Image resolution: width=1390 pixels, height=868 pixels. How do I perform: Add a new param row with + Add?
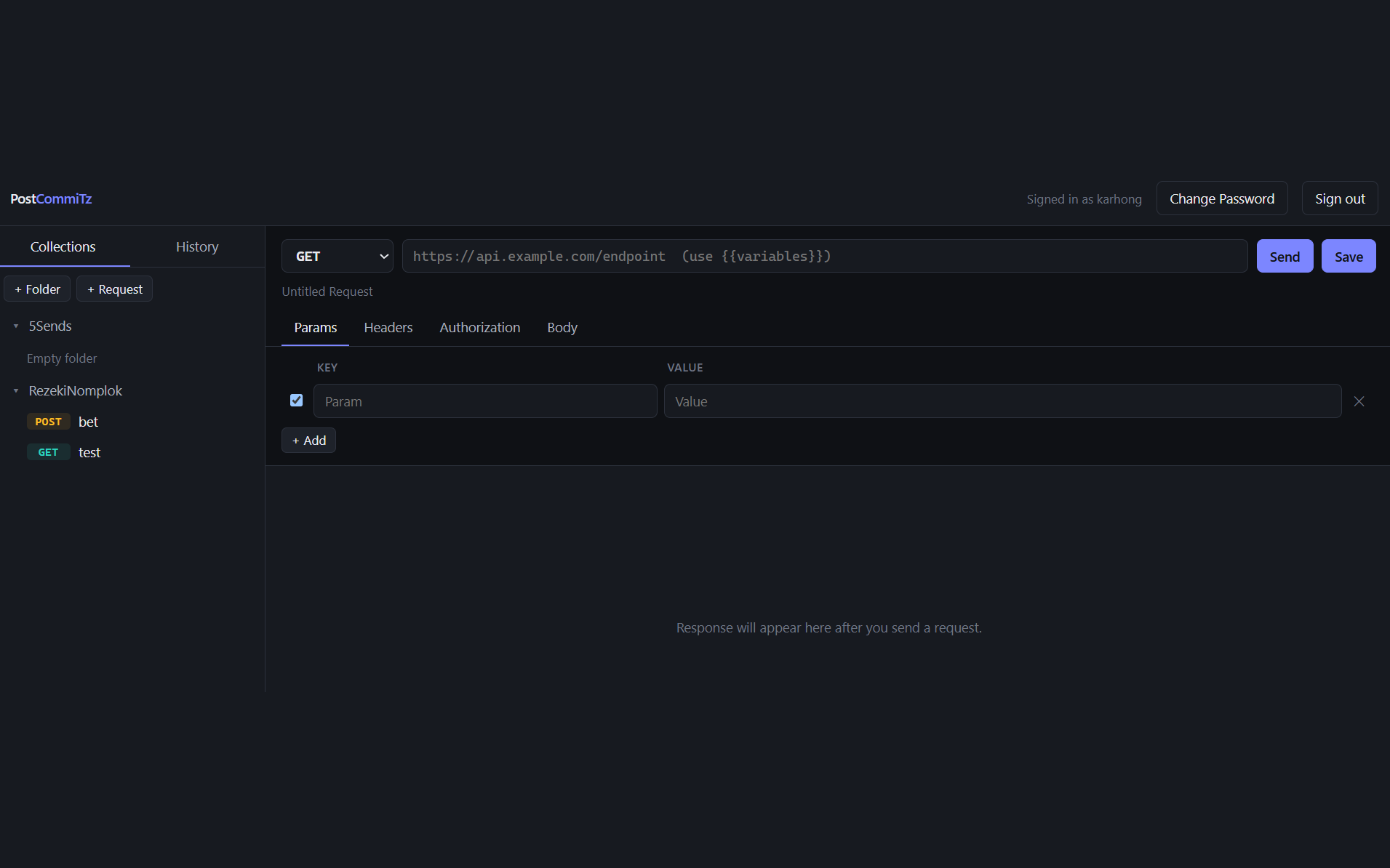pos(308,441)
